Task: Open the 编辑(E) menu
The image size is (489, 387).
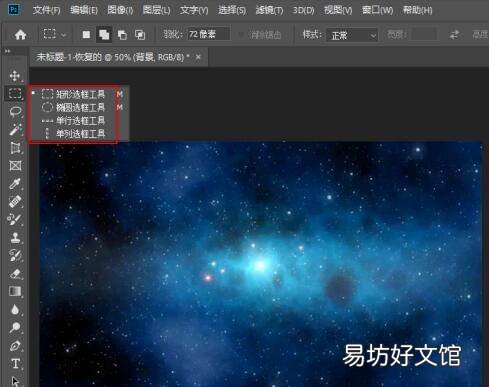Action: [x=84, y=10]
